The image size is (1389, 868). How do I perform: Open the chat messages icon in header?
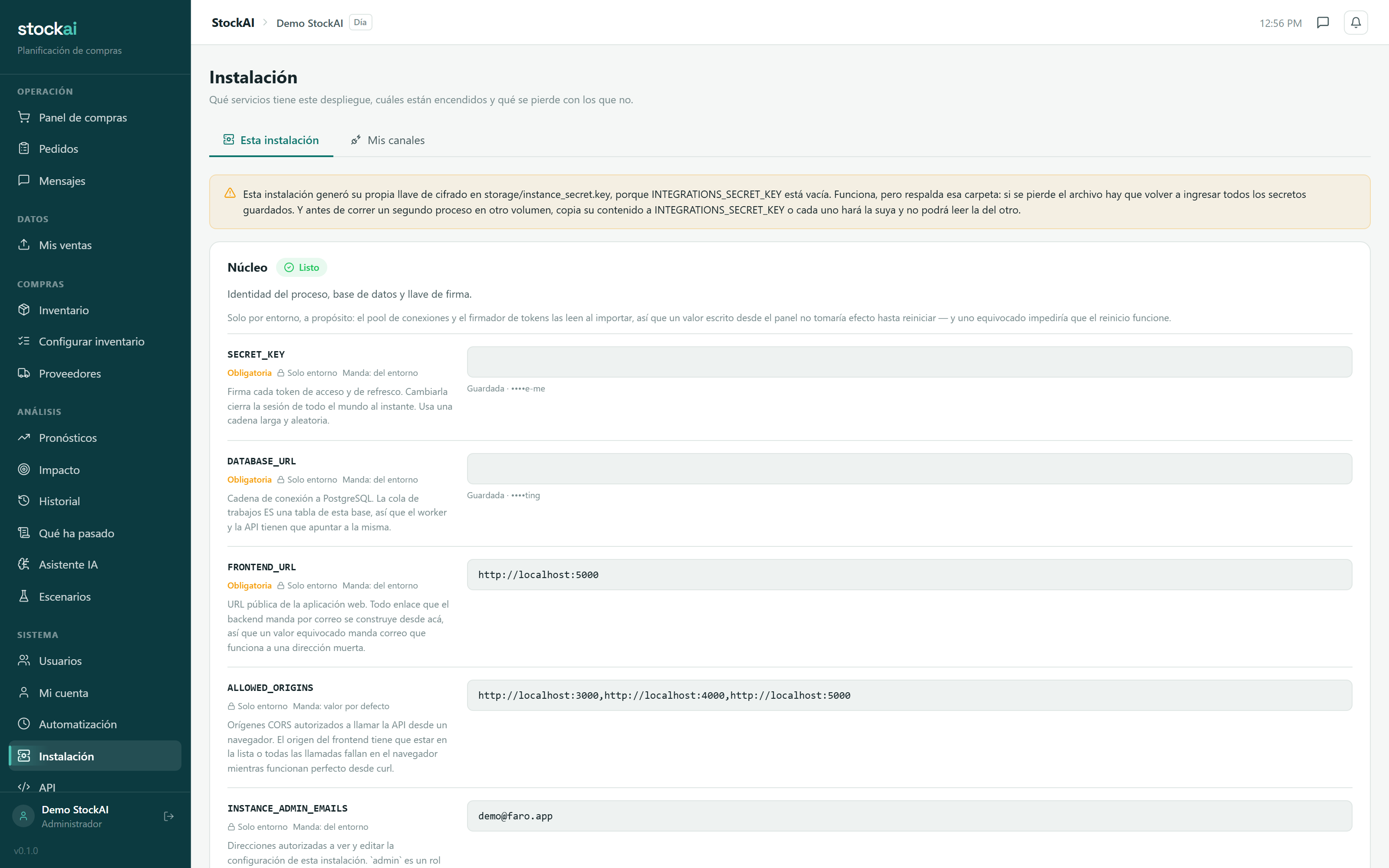click(x=1323, y=23)
